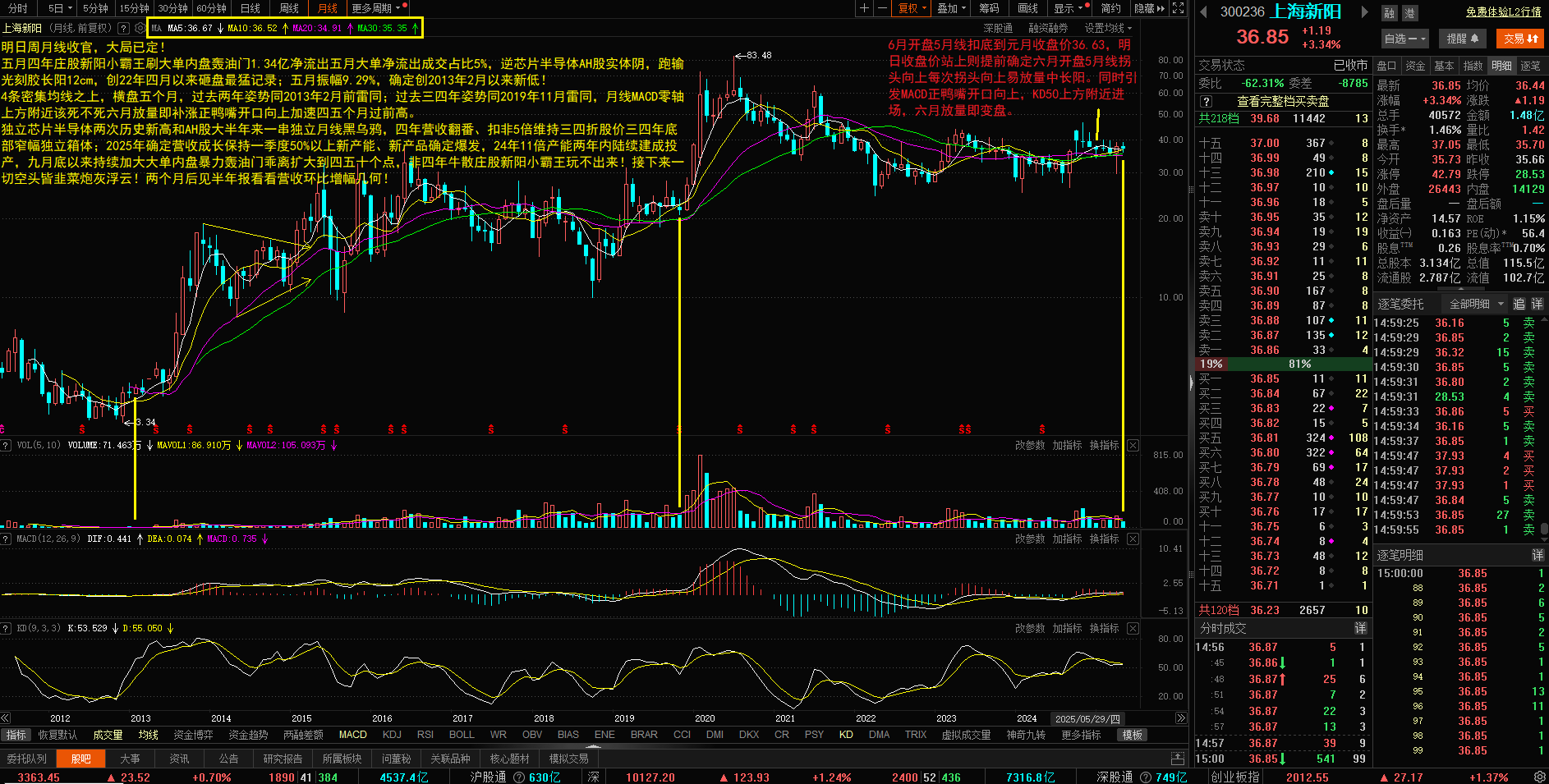Open 复权 adjustment dropdown
The width and height of the screenshot is (1549, 784).
tap(912, 8)
